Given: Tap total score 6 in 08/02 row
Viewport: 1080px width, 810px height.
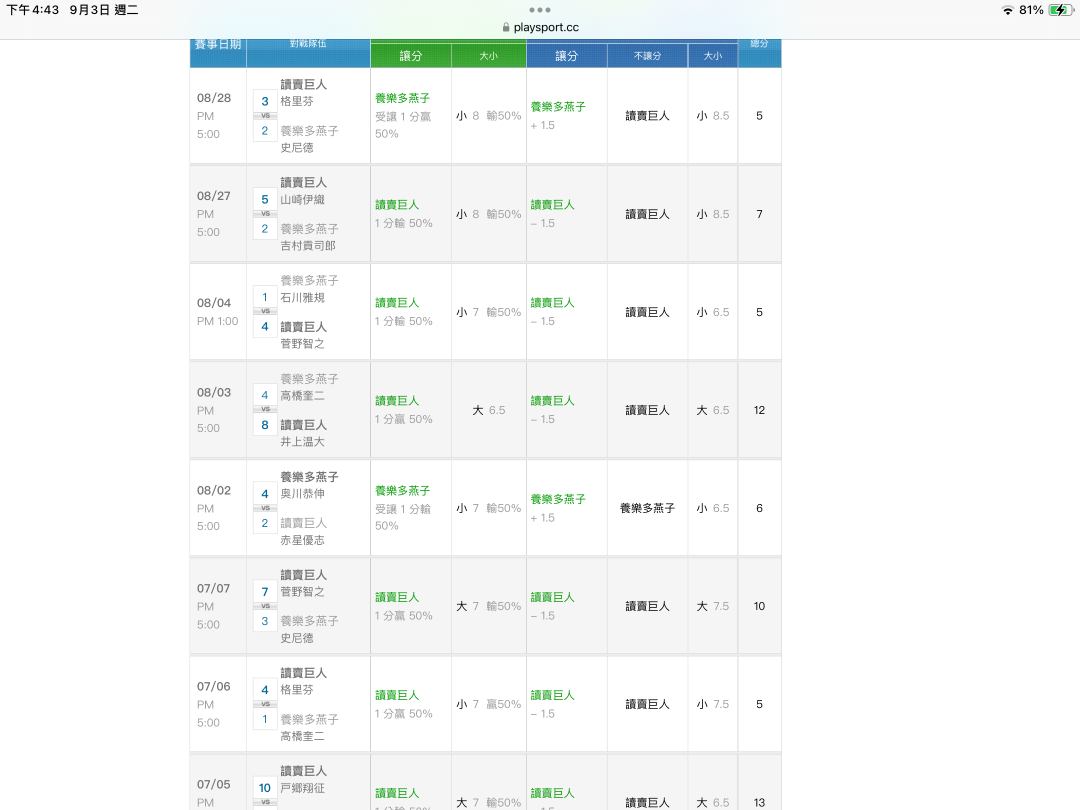Looking at the screenshot, I should point(760,508).
